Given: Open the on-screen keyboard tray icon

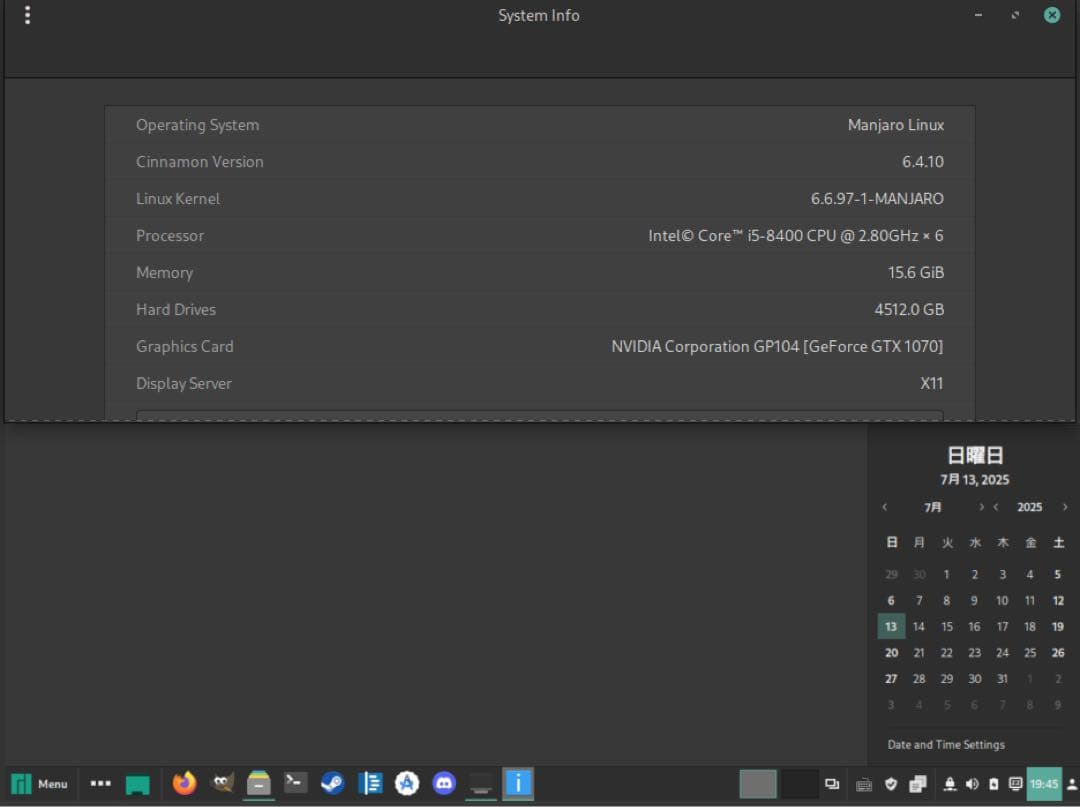Looking at the screenshot, I should (864, 785).
